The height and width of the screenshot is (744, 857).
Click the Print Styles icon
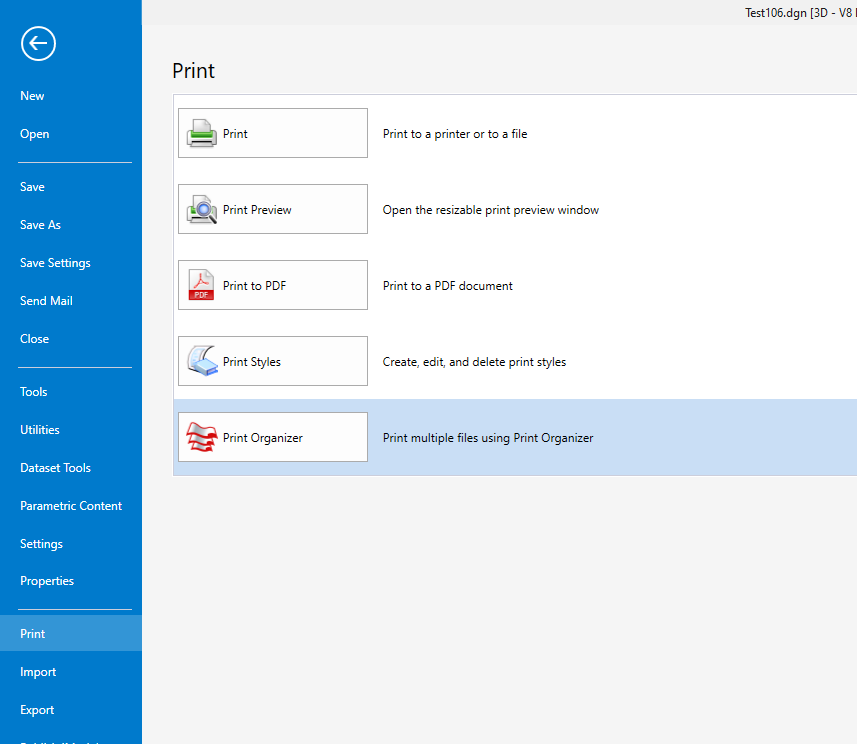tap(202, 361)
